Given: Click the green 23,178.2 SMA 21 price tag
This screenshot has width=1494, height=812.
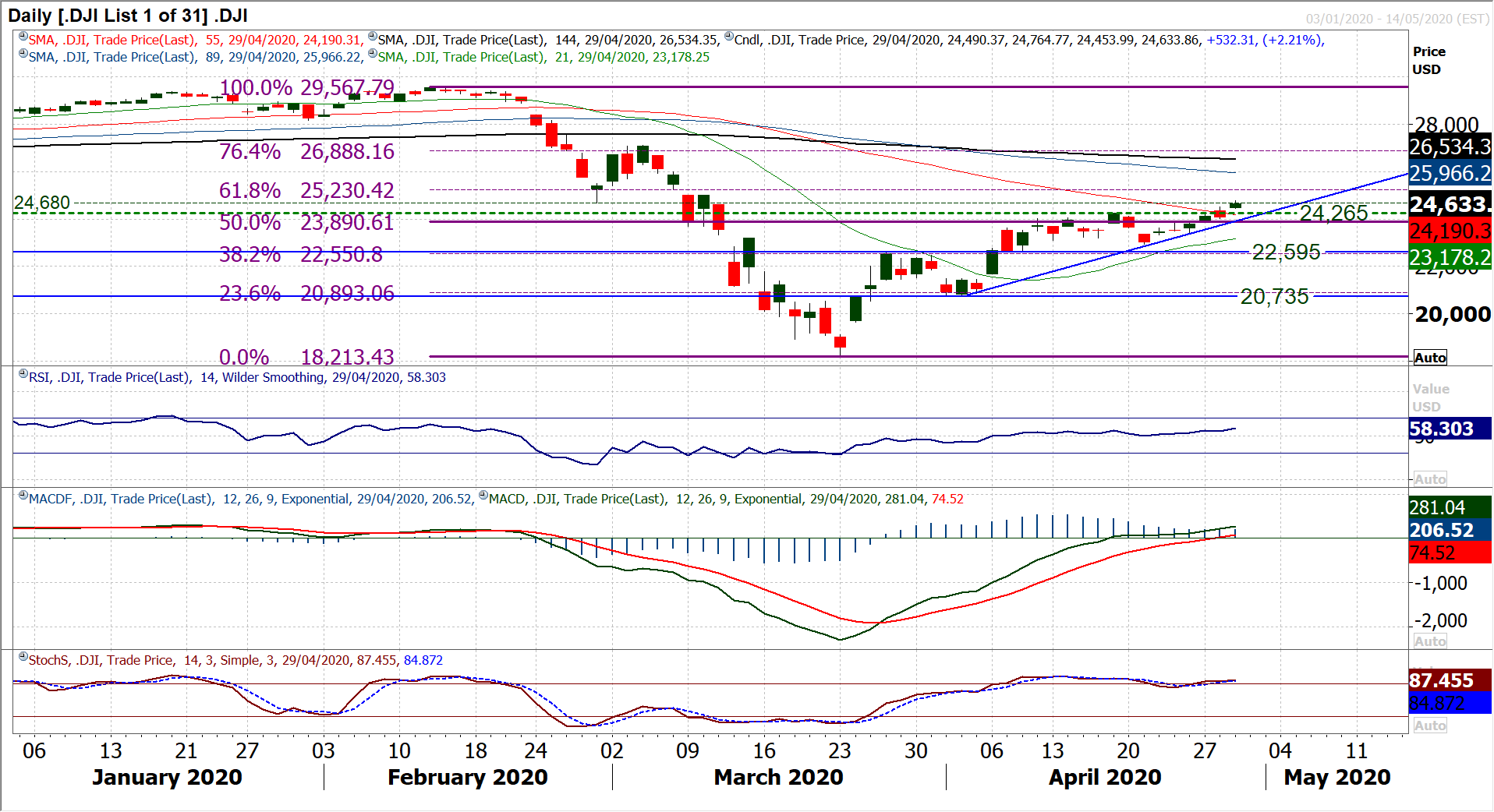Looking at the screenshot, I should coord(1450,257).
